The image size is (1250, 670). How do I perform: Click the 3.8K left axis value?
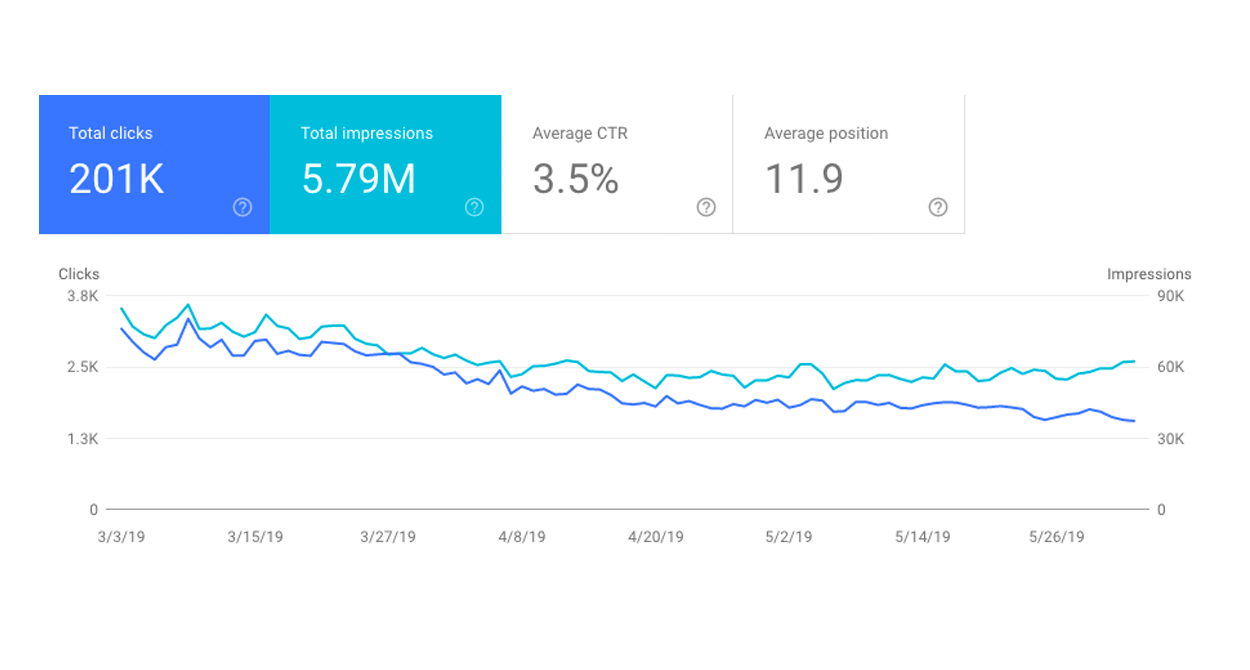82,296
